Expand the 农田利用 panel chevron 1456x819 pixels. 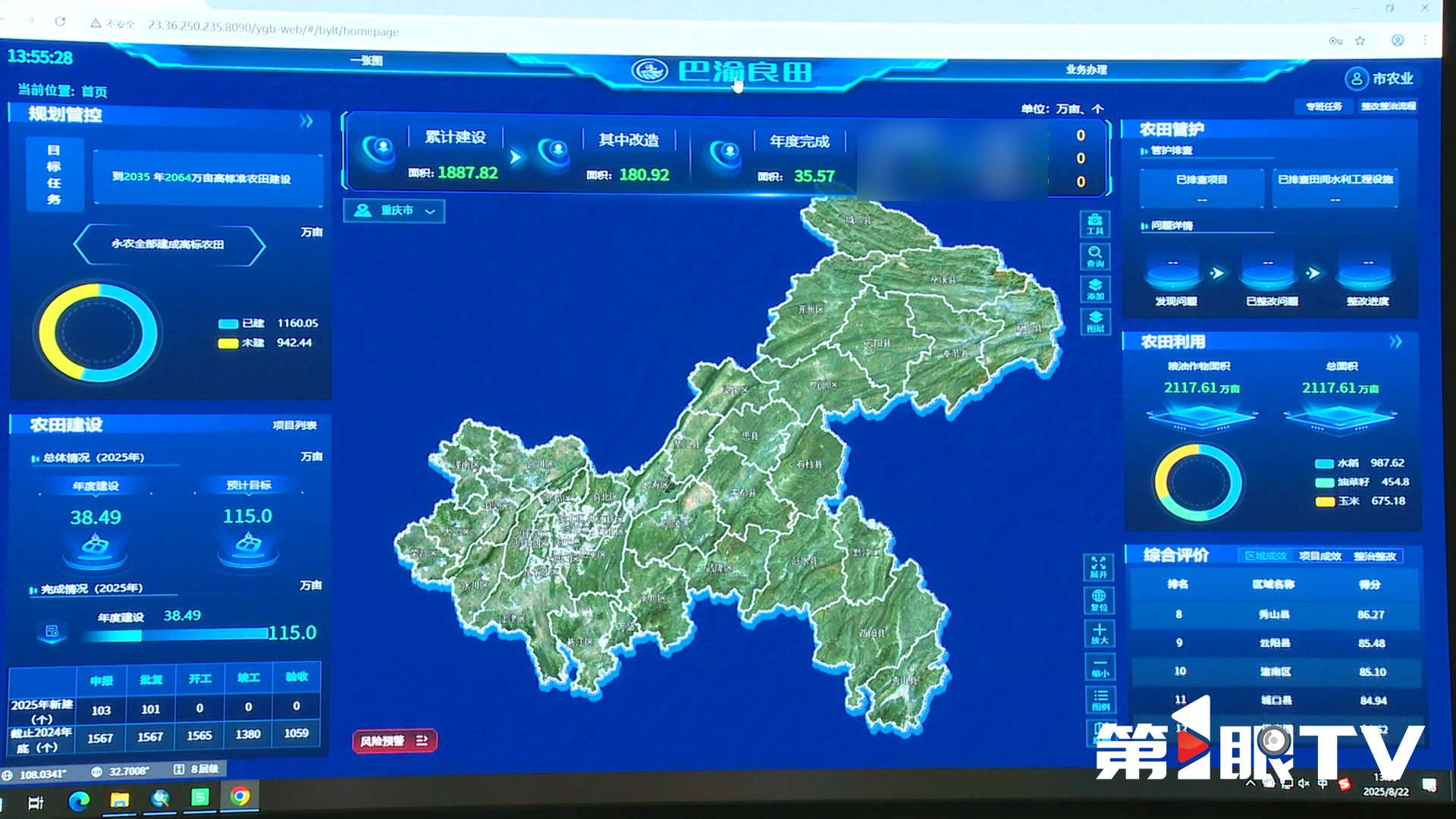point(1395,341)
